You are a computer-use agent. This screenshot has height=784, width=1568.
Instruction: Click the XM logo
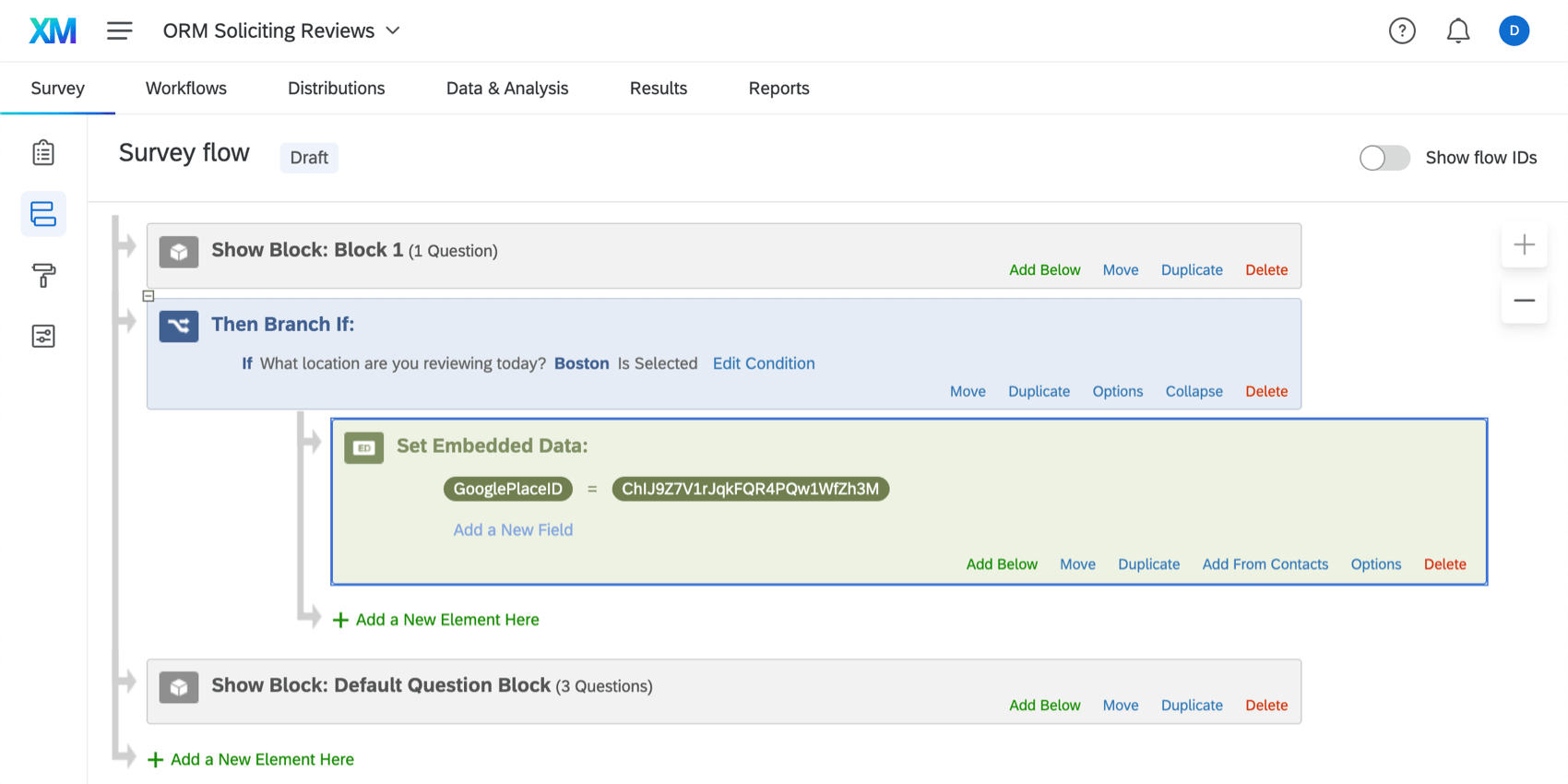pos(53,30)
